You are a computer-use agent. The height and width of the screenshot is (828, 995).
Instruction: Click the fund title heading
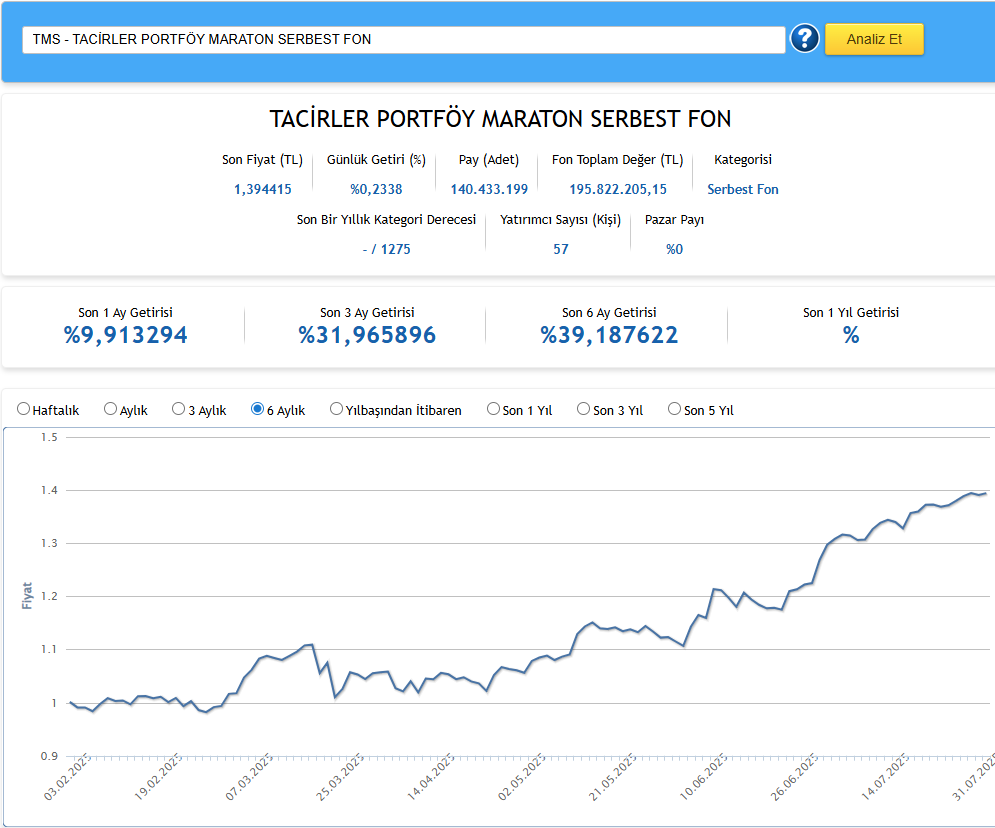click(501, 119)
